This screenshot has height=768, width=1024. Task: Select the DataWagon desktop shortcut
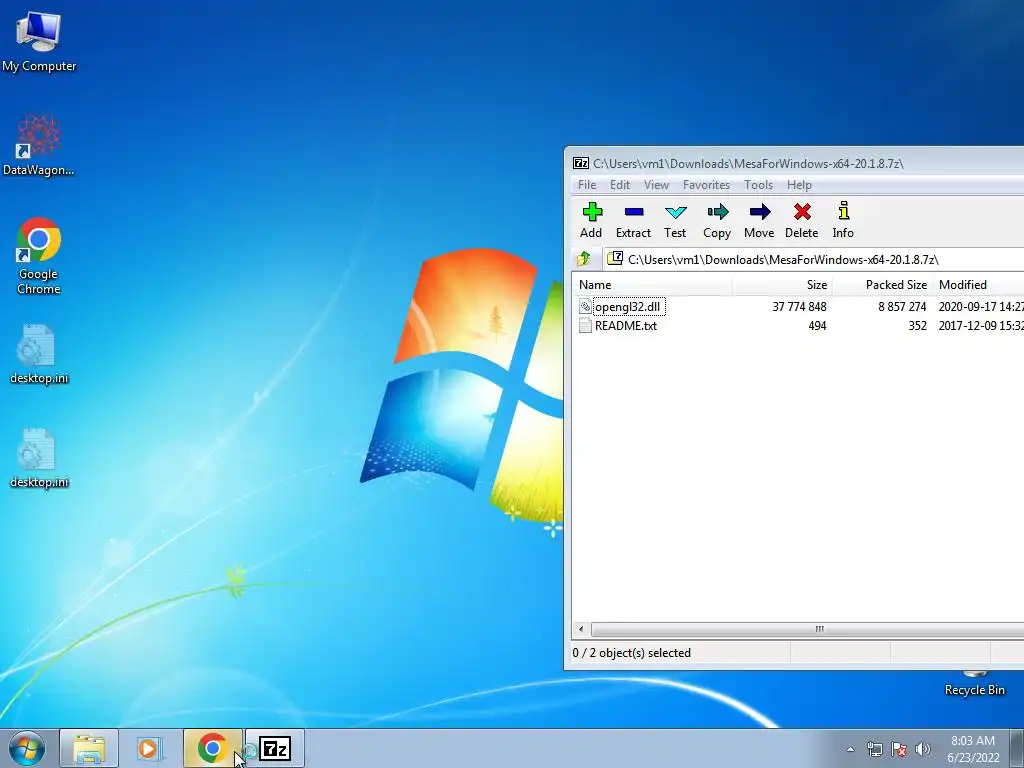pyautogui.click(x=39, y=145)
